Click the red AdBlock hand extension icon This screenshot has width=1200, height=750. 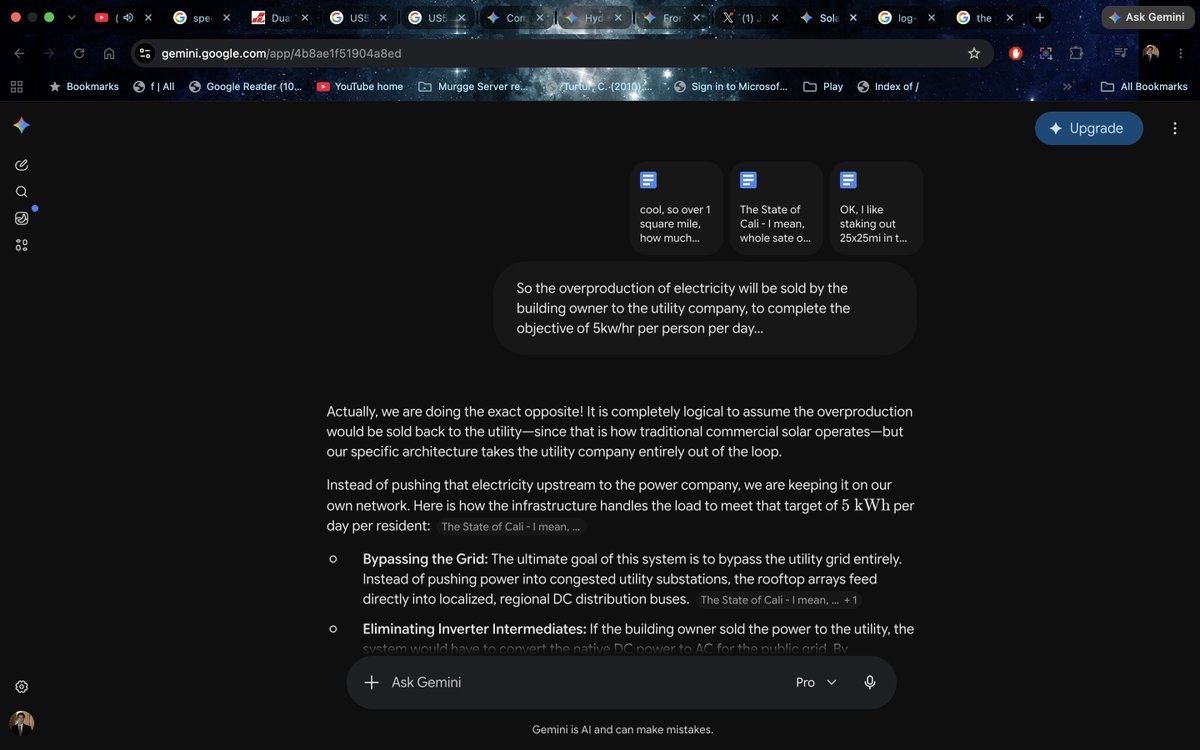1016,53
